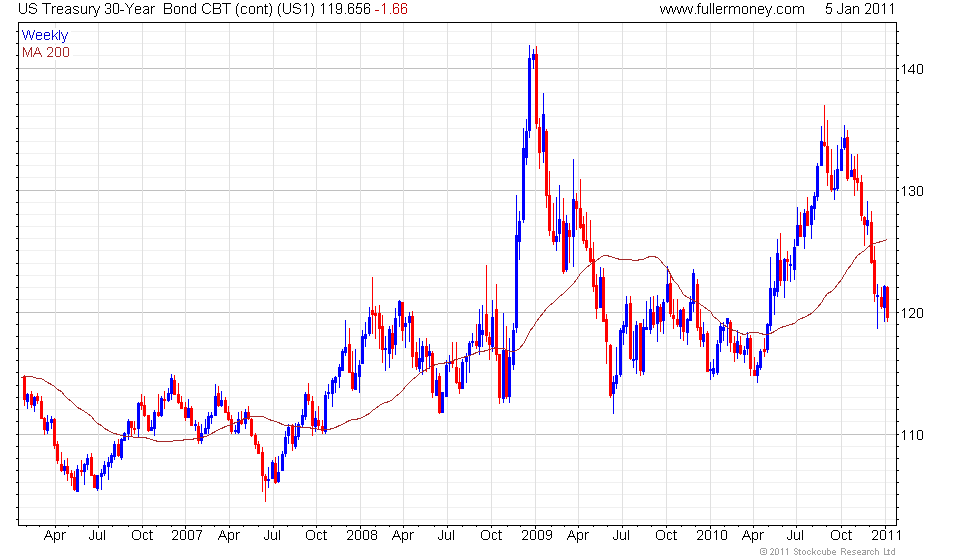
Task: Click the chart title US Treasury 30-Year Bond
Action: point(124,9)
